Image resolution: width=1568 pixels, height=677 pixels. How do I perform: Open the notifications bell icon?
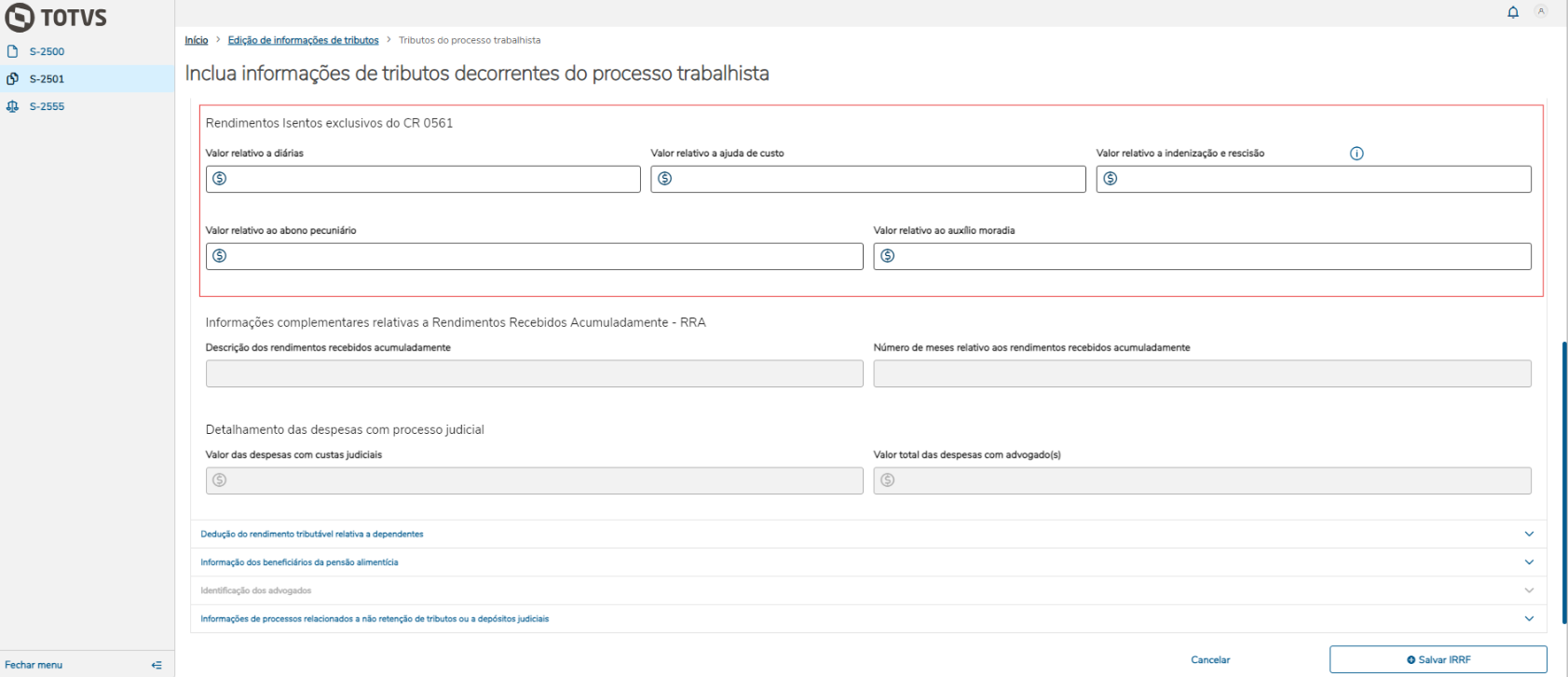point(1513,12)
